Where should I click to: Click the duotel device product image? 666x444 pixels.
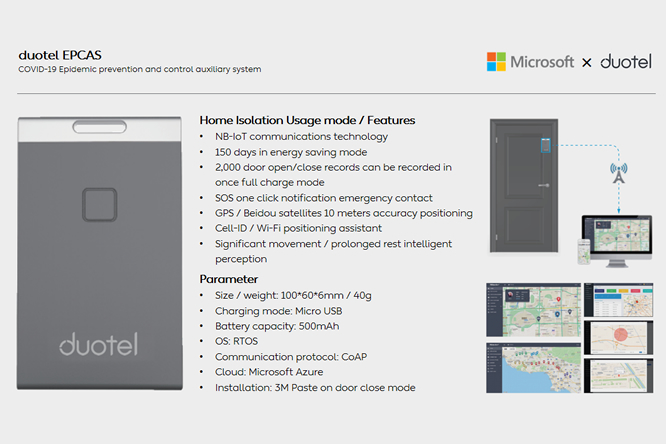pyautogui.click(x=100, y=253)
